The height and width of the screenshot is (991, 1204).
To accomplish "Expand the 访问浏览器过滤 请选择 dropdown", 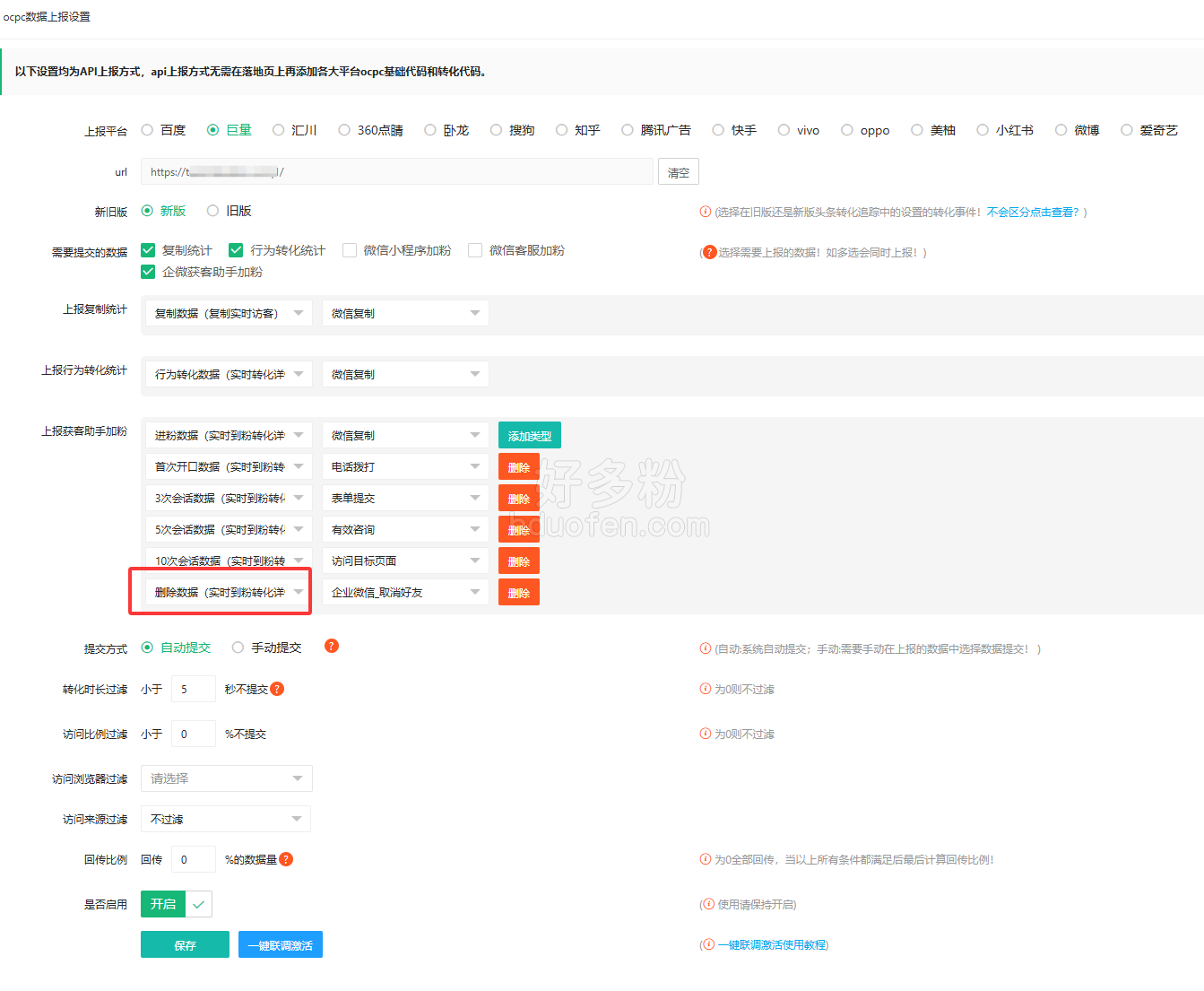I will click(x=226, y=778).
